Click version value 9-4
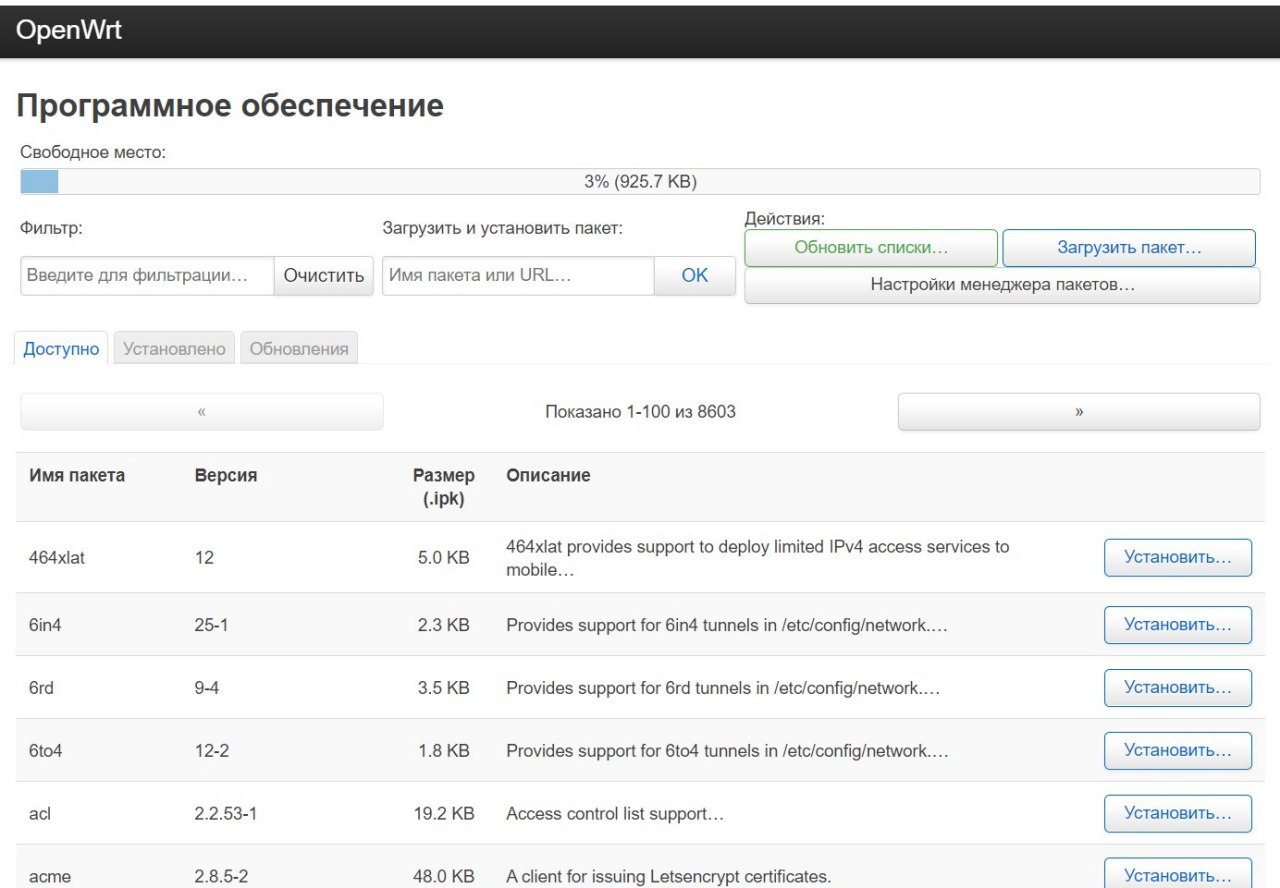Viewport: 1280px width, 888px height. pyautogui.click(x=206, y=689)
